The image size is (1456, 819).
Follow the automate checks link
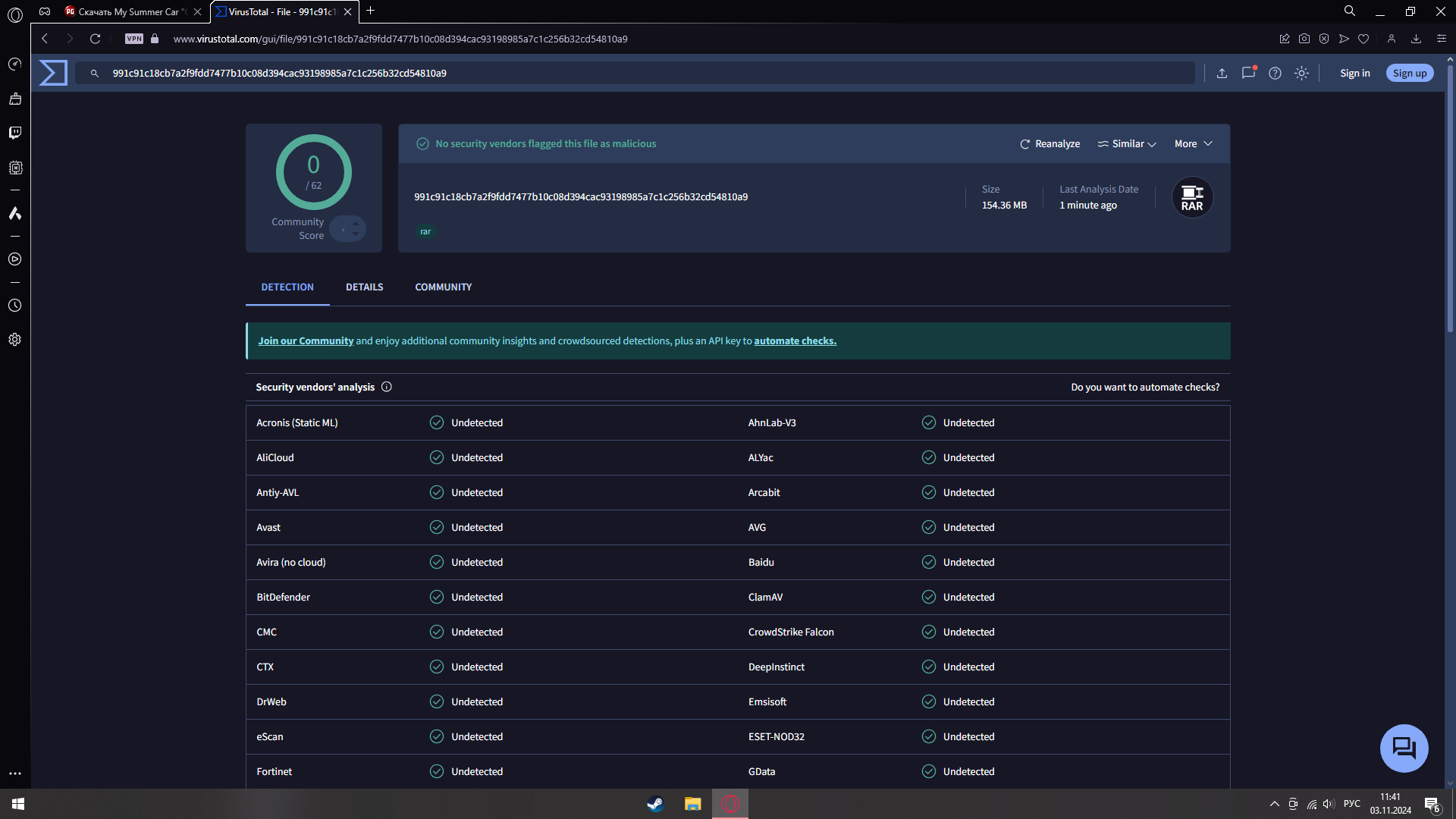[x=795, y=341]
